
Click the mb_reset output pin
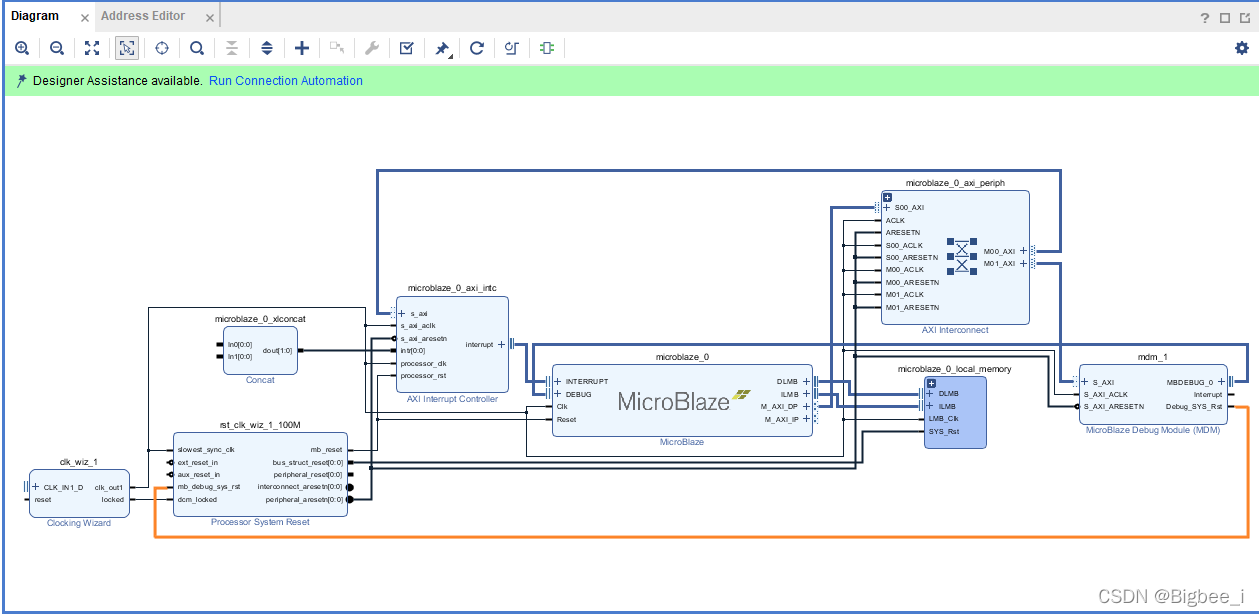(327, 450)
